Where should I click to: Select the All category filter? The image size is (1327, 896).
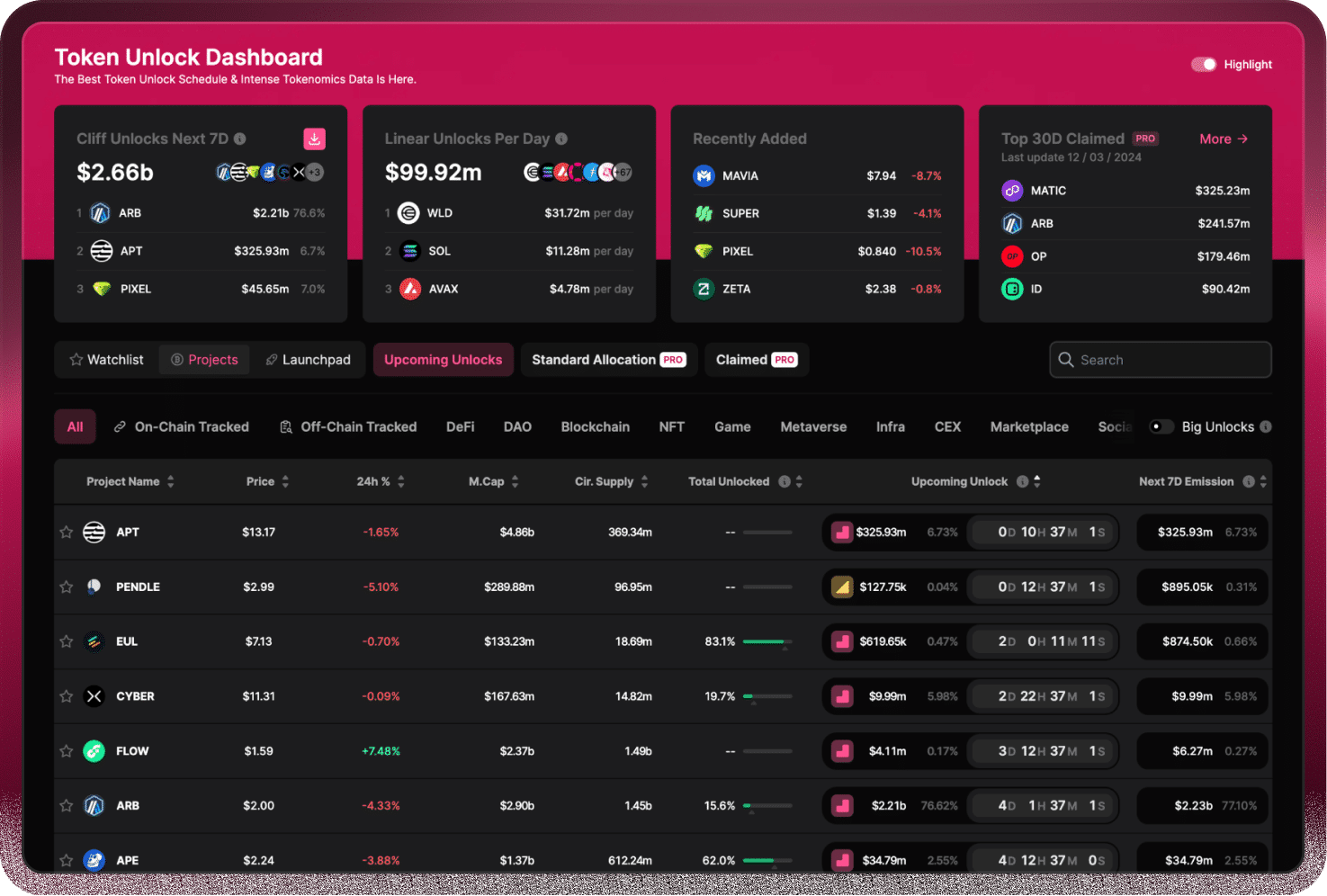pos(76,426)
